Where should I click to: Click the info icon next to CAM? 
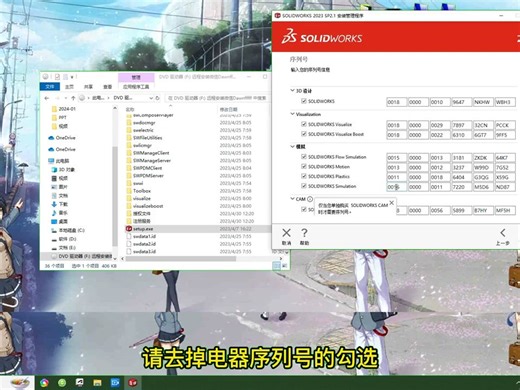click(310, 199)
